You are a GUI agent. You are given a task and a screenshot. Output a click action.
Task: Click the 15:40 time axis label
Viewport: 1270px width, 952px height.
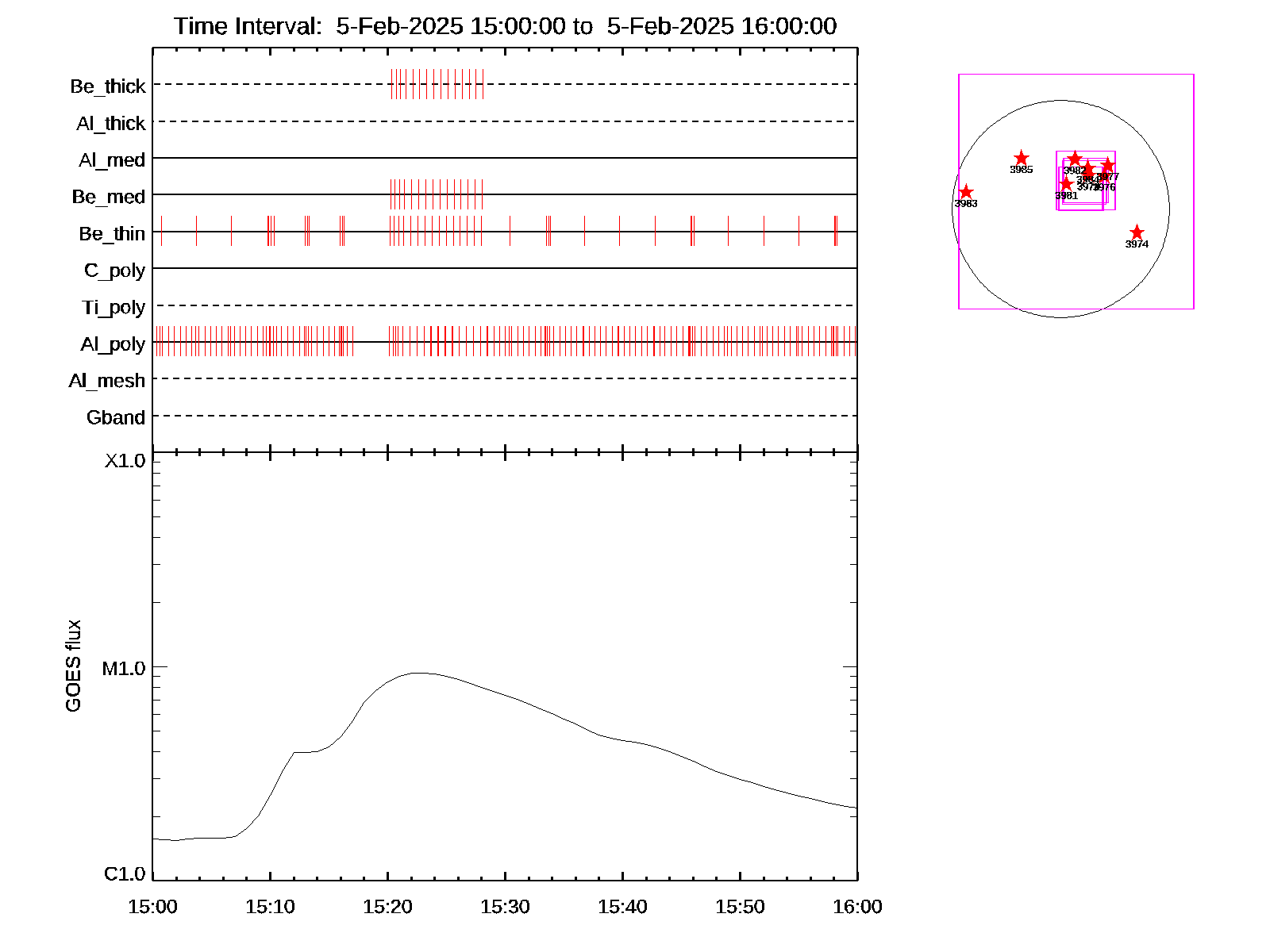point(622,907)
